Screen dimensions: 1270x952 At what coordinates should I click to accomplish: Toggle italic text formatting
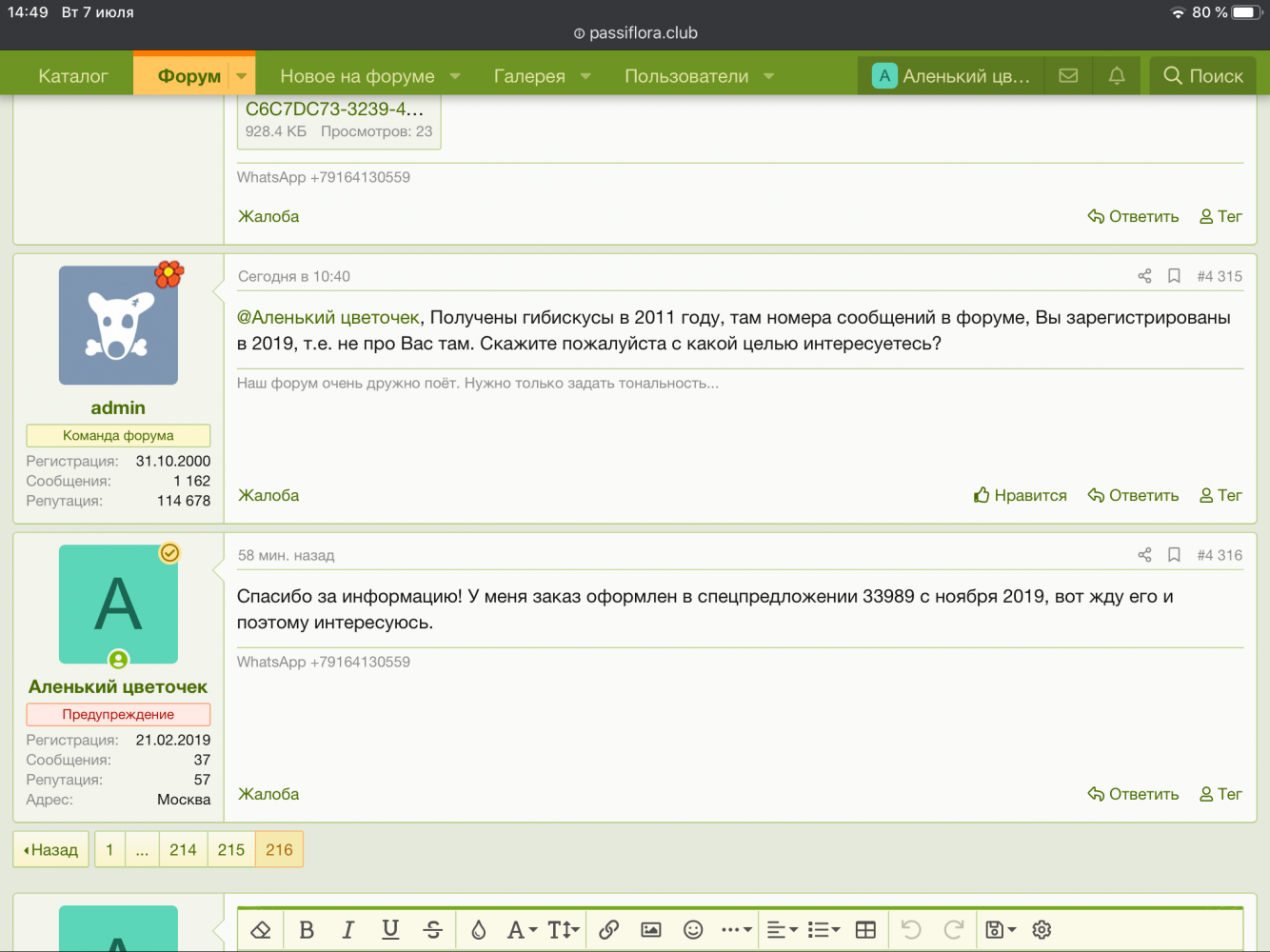348,930
